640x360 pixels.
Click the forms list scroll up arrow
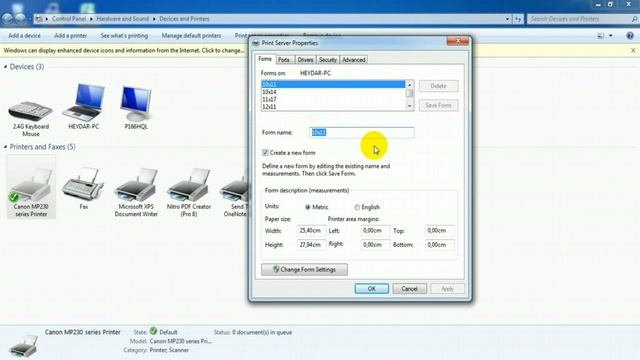point(409,85)
